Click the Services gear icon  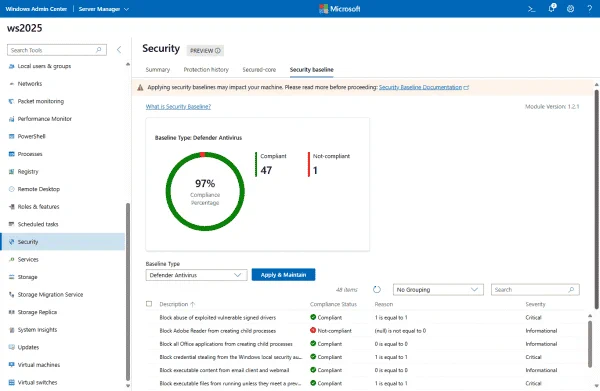(11, 259)
